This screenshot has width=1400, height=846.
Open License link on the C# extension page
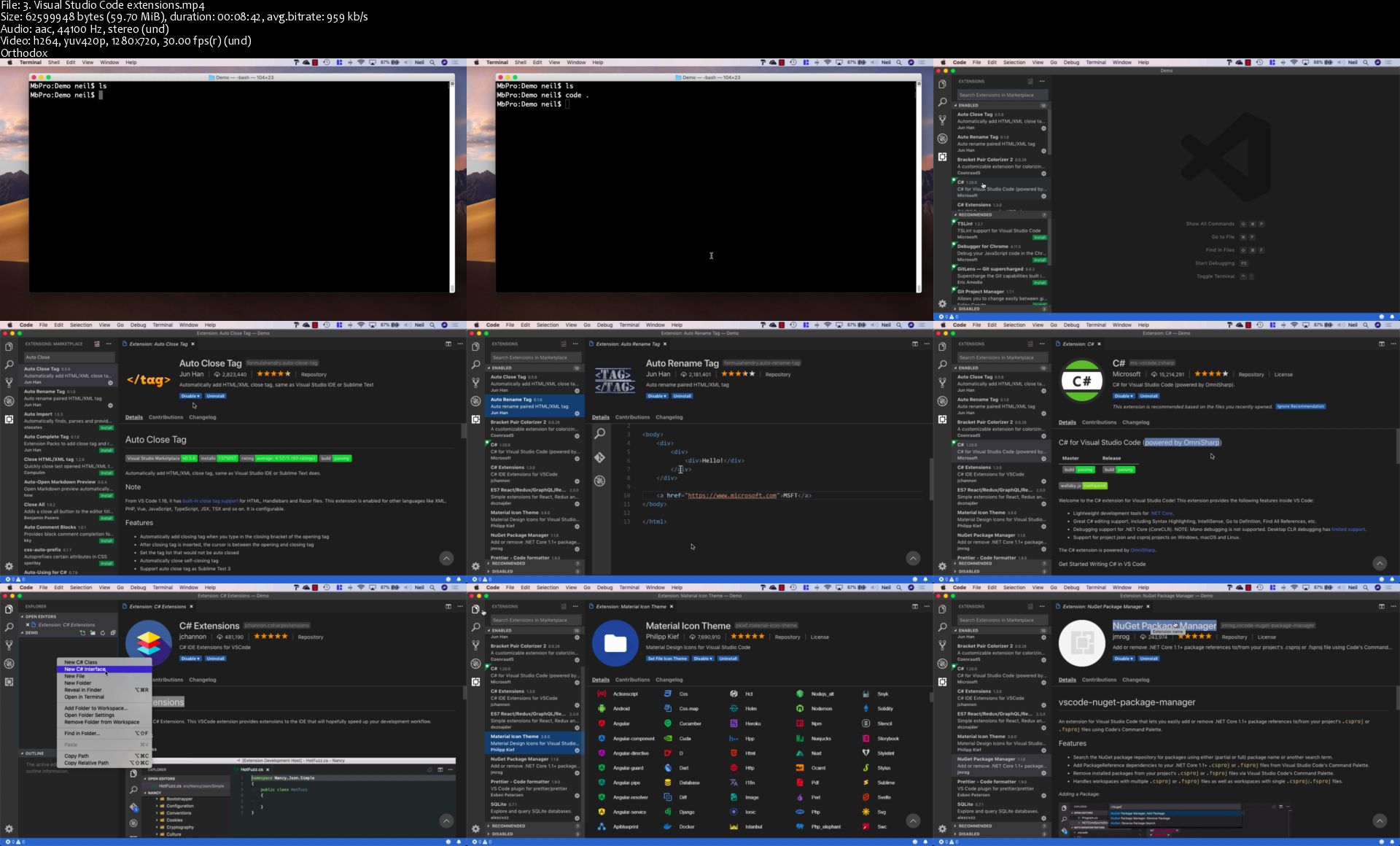coord(1283,375)
